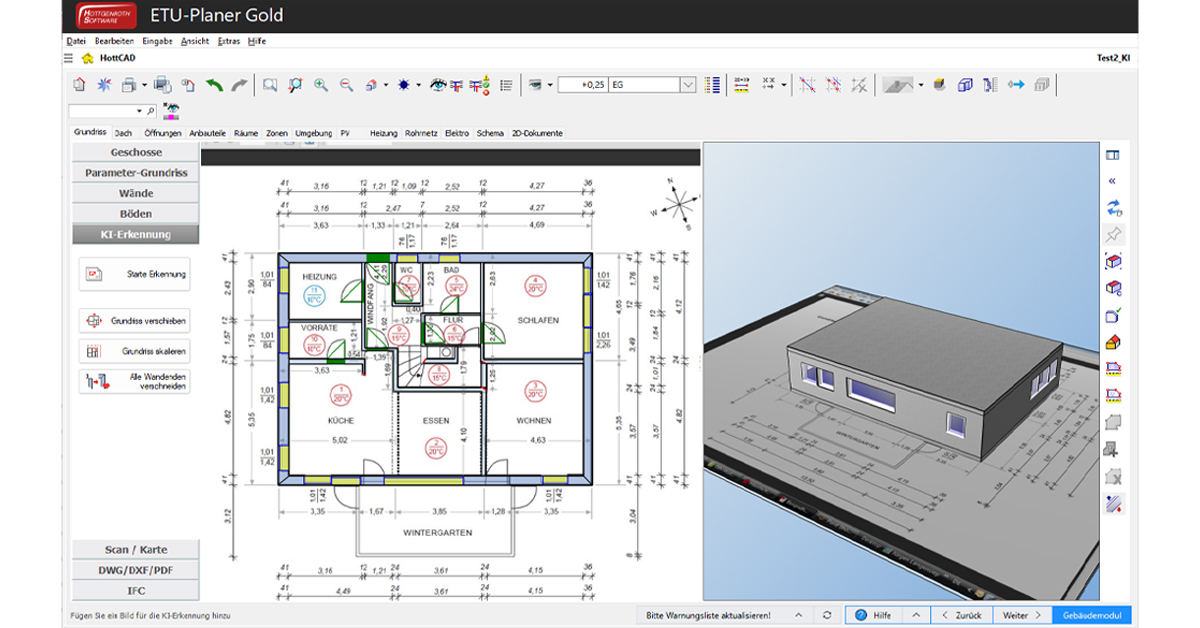Click the SCHLAFEN room in the floor plan
The width and height of the screenshot is (1200, 628).
538,311
